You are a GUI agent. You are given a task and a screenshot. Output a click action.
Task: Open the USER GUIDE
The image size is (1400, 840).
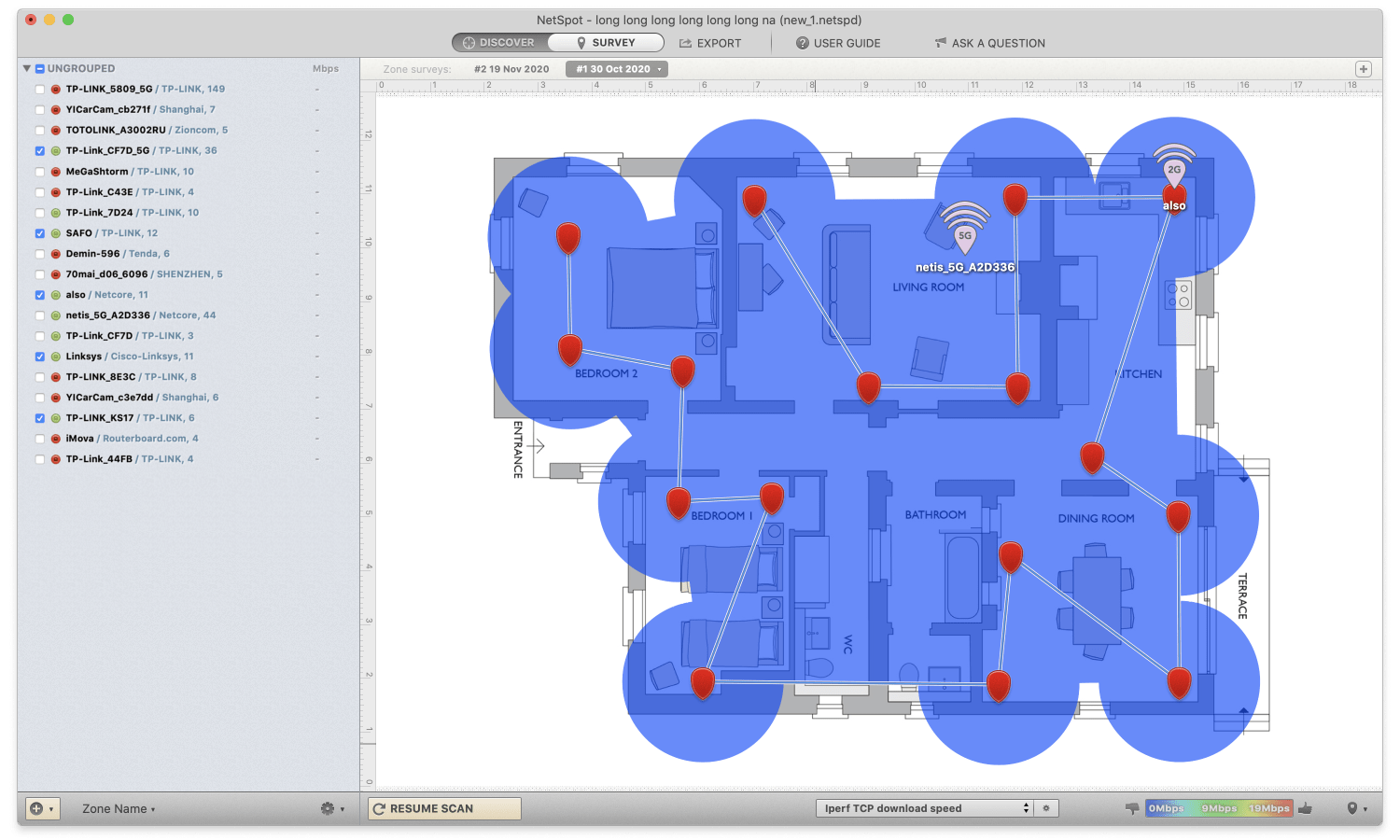(x=838, y=43)
